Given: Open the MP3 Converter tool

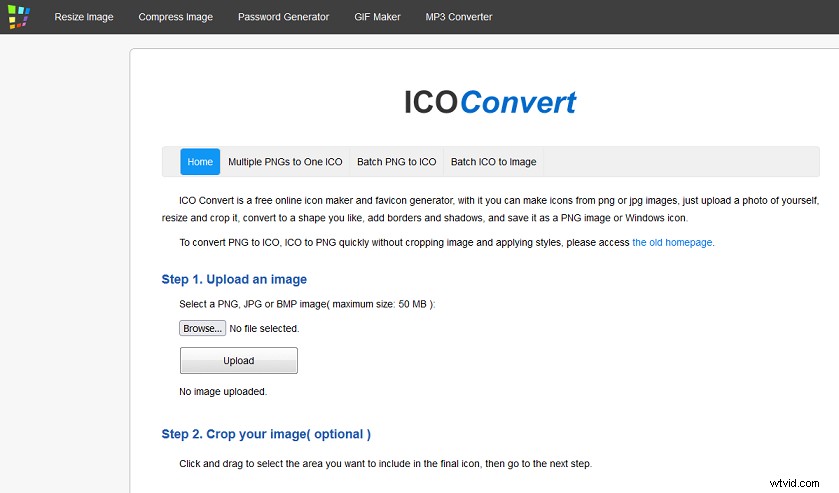Looking at the screenshot, I should point(459,17).
